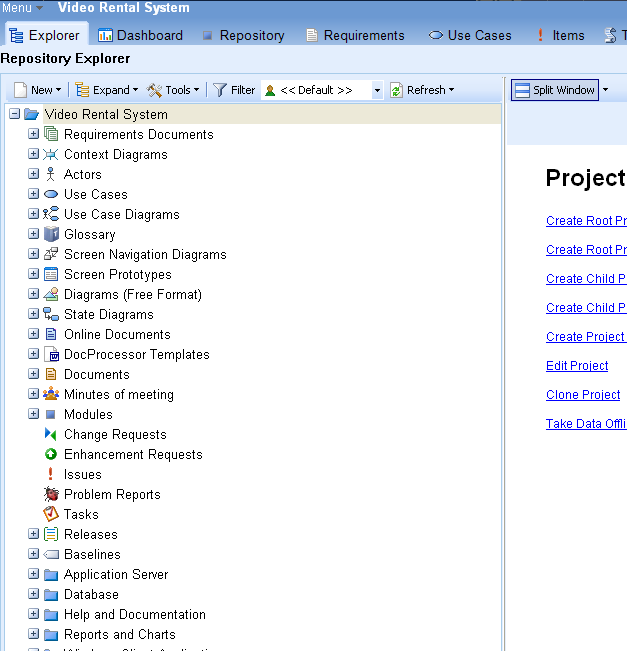The width and height of the screenshot is (627, 651).
Task: Open the Split Window dropdown arrow
Action: 605,90
